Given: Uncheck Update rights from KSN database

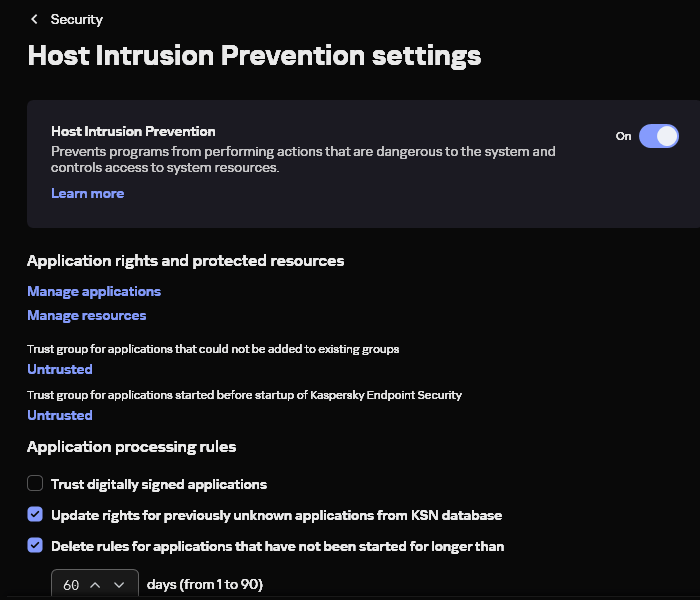Looking at the screenshot, I should pyautogui.click(x=35, y=515).
